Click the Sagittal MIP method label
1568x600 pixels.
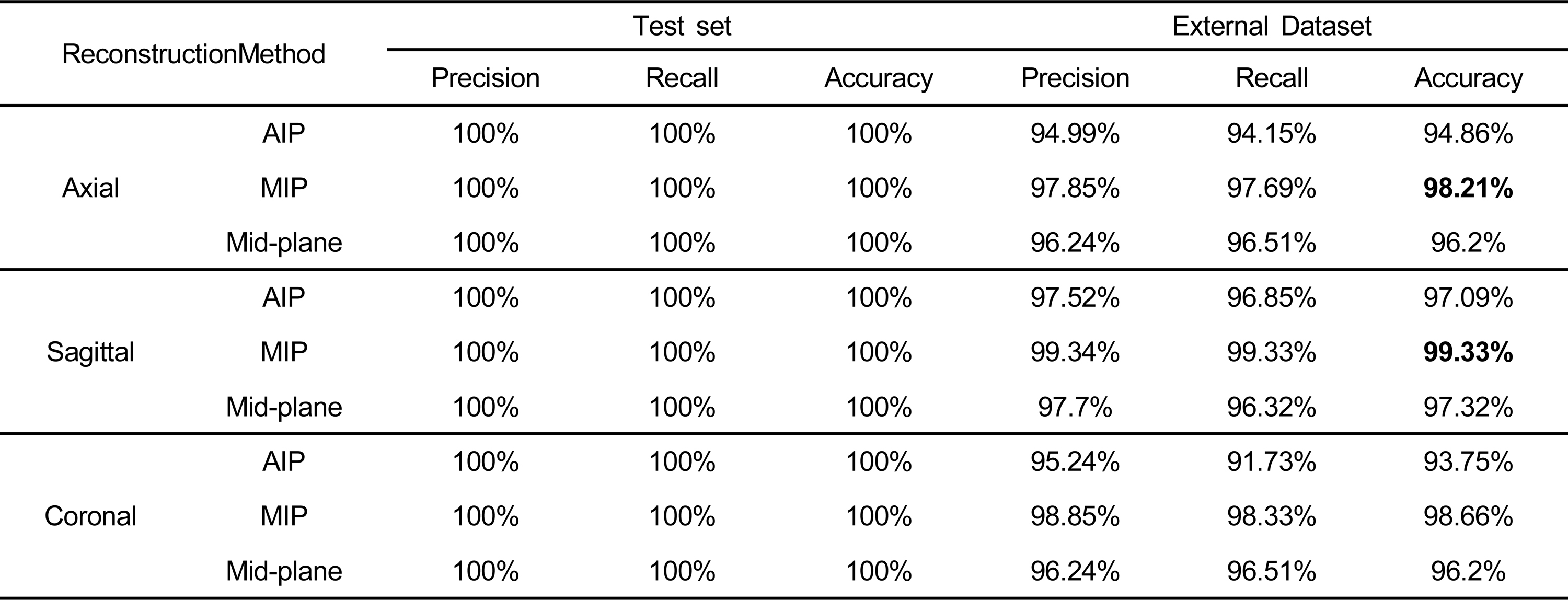click(x=284, y=352)
